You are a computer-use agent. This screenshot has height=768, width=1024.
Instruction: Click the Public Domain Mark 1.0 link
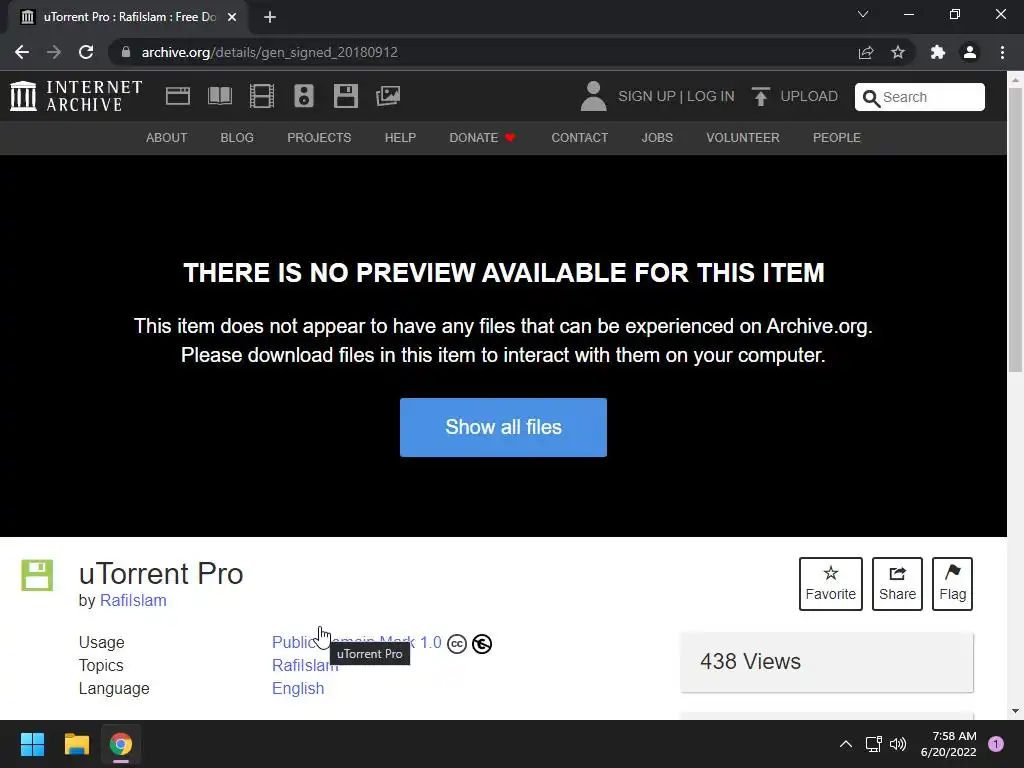(x=357, y=643)
